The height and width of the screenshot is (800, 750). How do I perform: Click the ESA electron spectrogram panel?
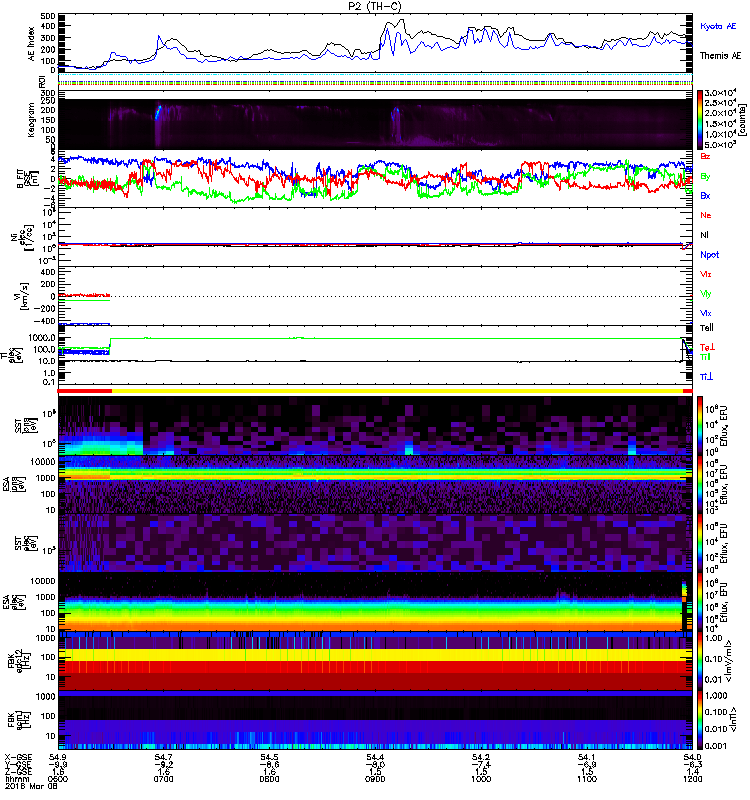coord(375,602)
